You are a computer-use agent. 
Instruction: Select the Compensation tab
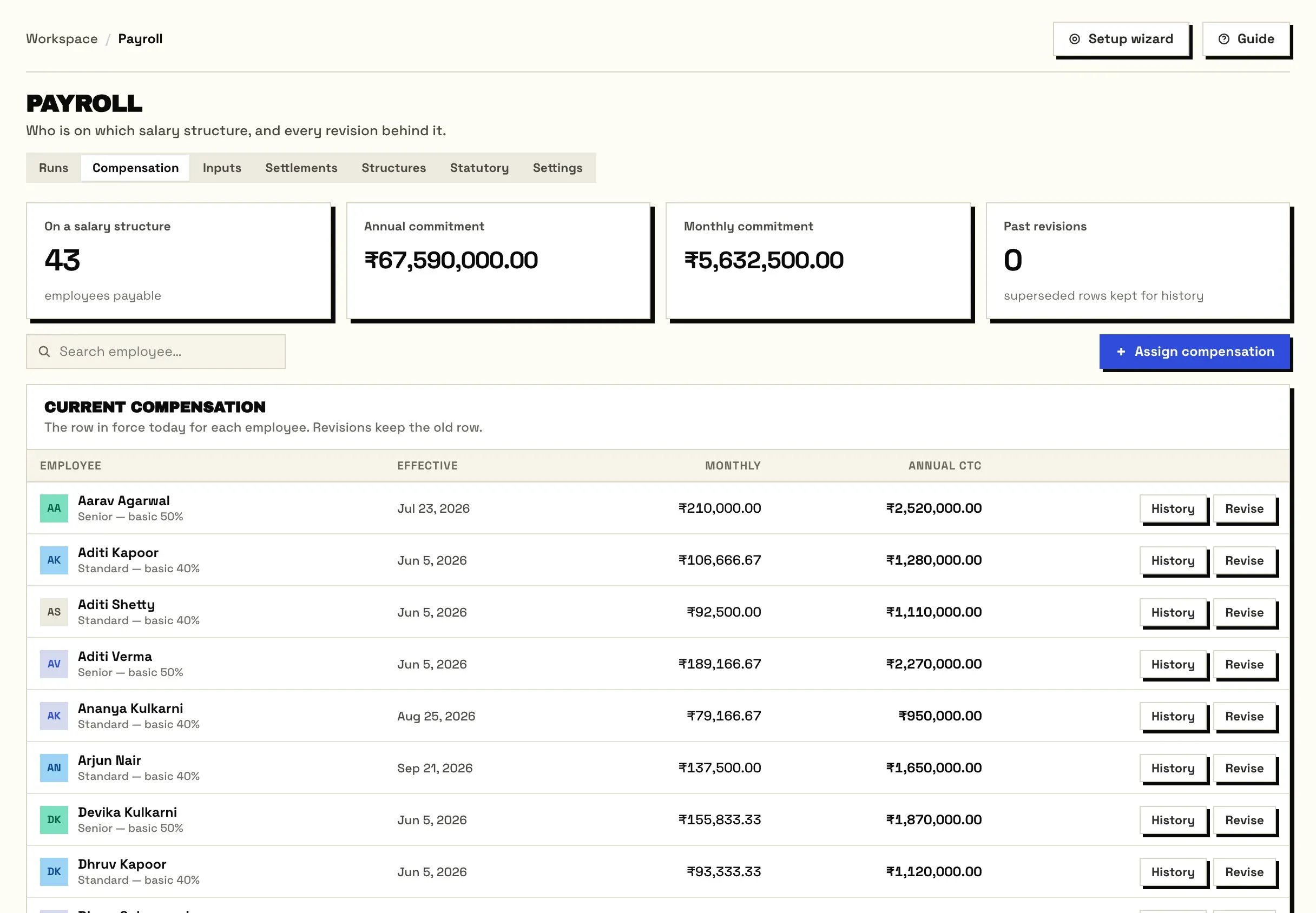[136, 168]
